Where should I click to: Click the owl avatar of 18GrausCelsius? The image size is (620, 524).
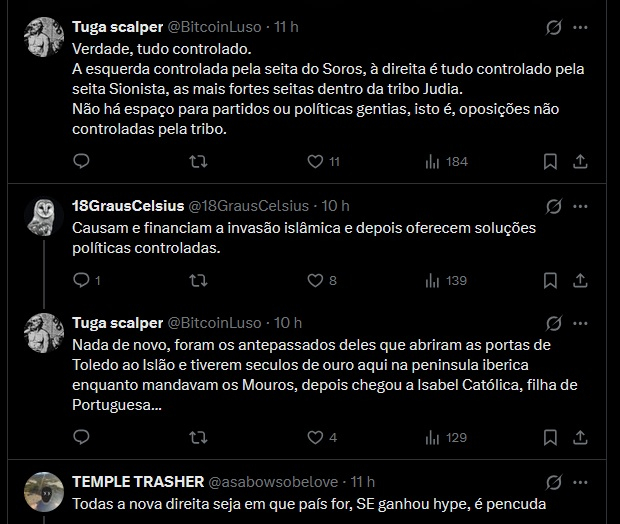[x=43, y=216]
